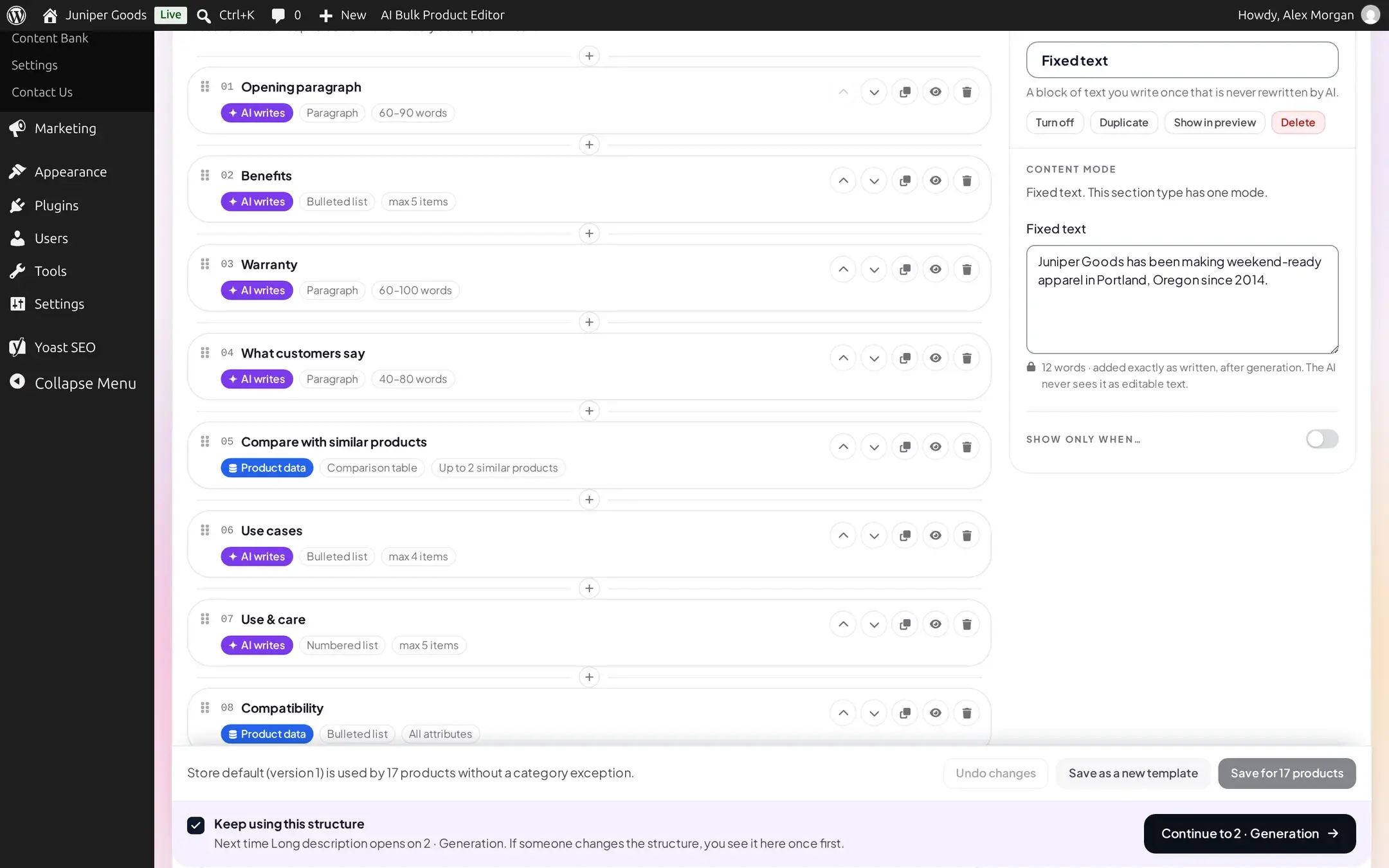
Task: Duplicate the Opening paragraph section
Action: [x=905, y=92]
